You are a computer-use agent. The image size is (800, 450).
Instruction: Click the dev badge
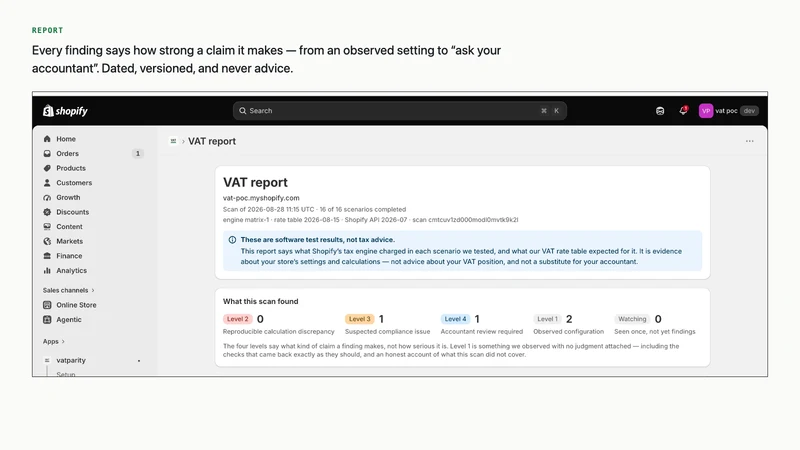pos(749,111)
